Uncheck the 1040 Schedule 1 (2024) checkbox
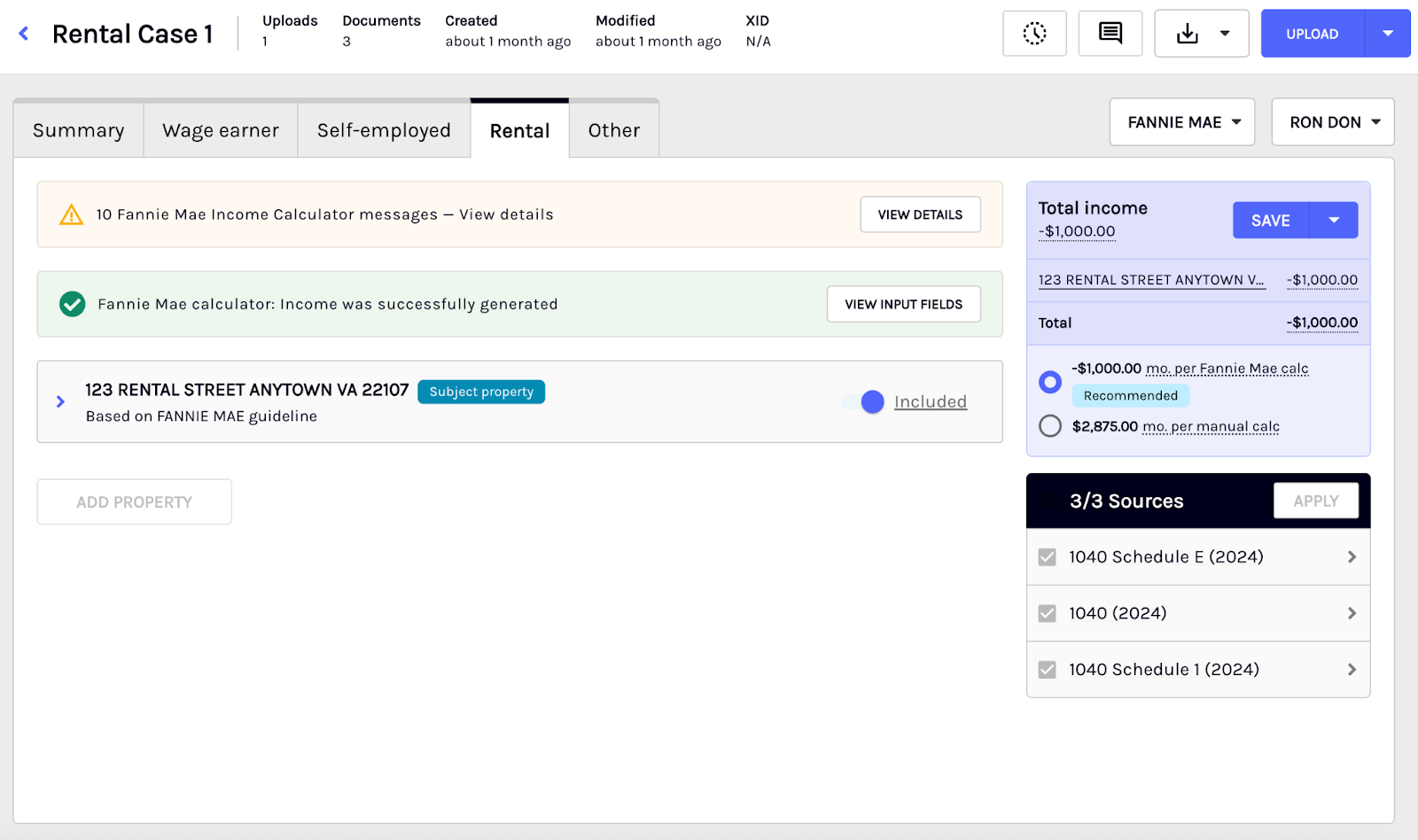This screenshot has width=1418, height=840. 1048,670
